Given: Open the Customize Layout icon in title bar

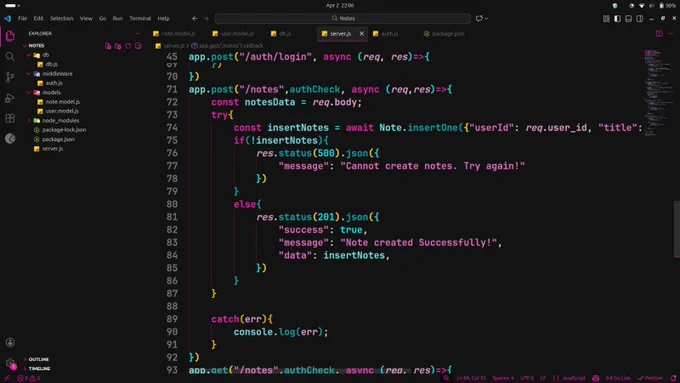Looking at the screenshot, I should point(606,19).
